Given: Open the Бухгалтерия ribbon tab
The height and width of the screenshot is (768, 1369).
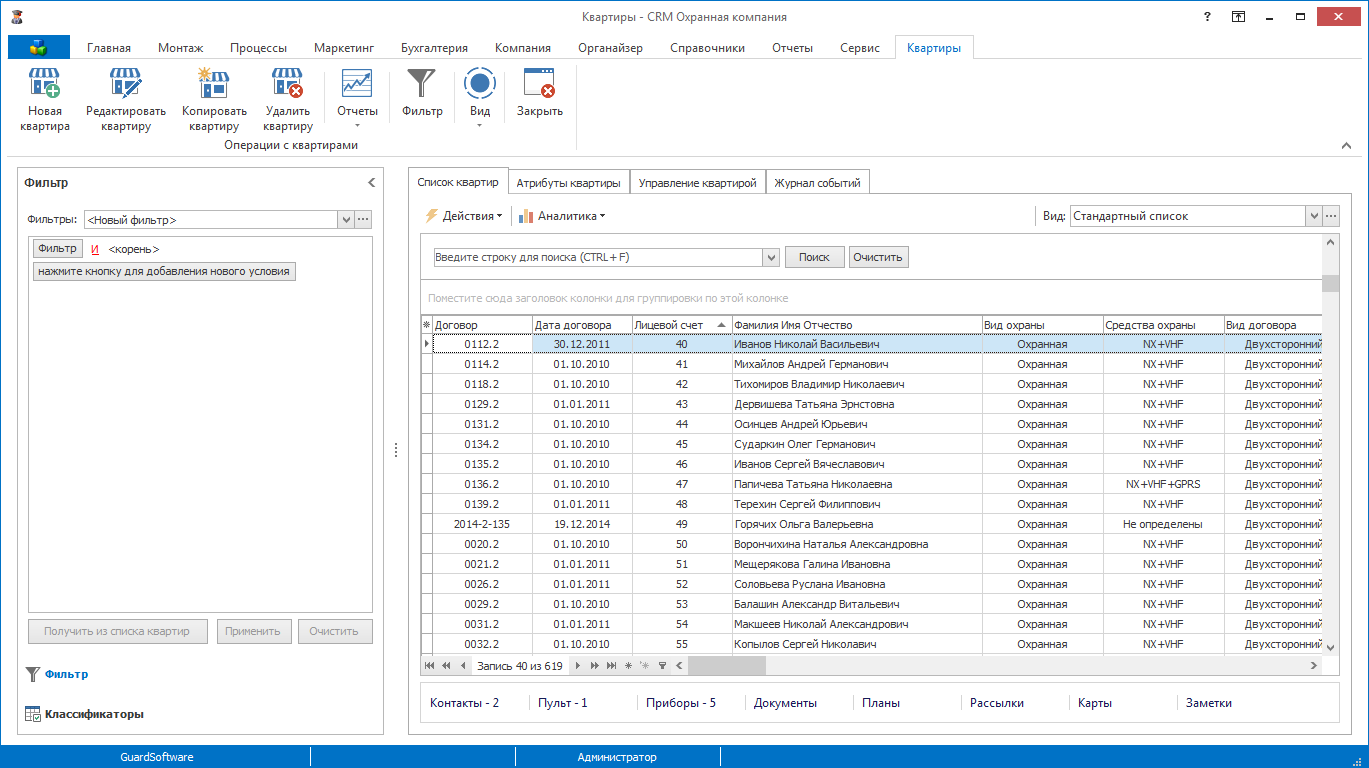Looking at the screenshot, I should [x=434, y=47].
